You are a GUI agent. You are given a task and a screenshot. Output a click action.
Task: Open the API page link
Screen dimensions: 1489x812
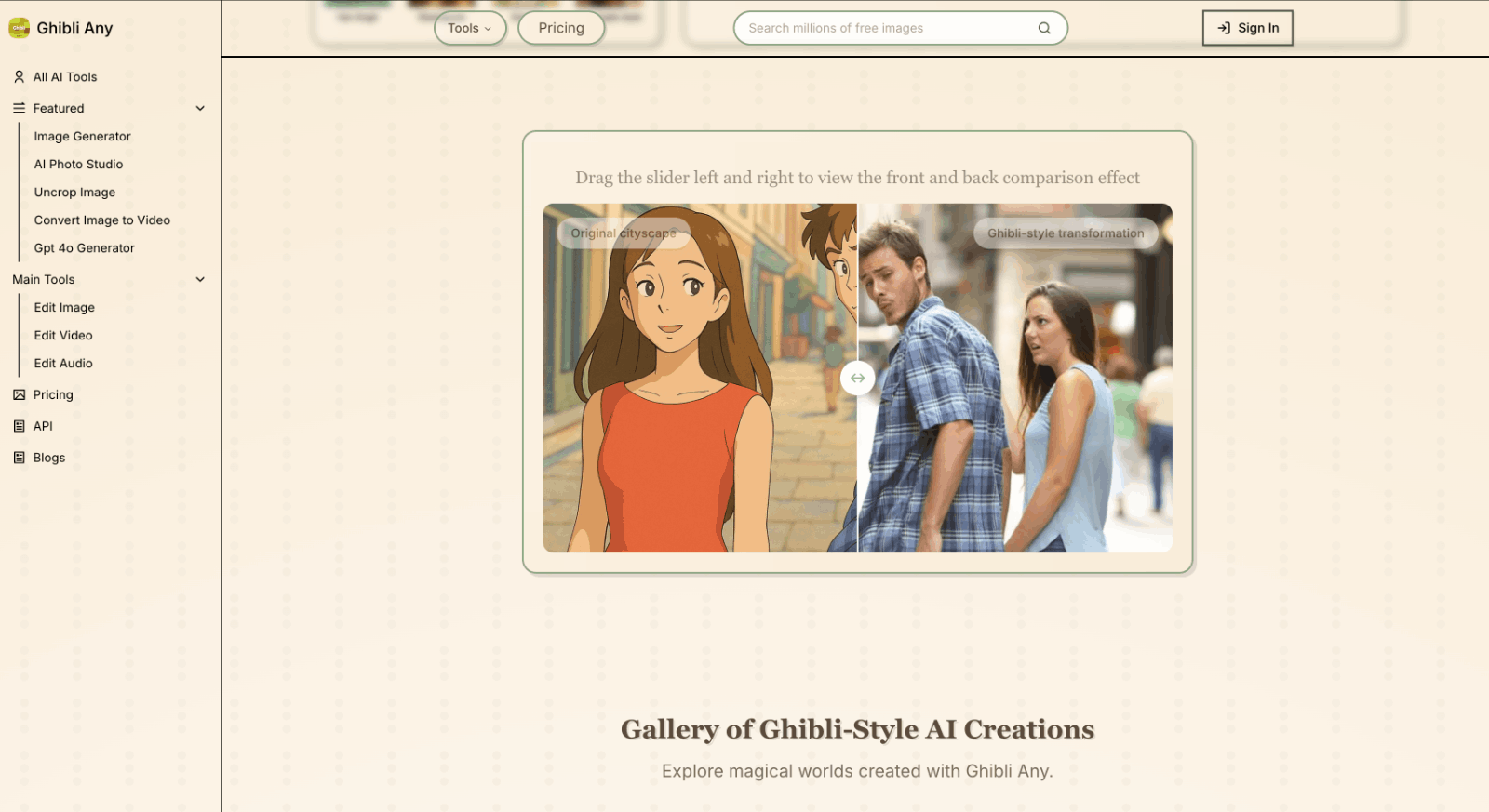(43, 426)
